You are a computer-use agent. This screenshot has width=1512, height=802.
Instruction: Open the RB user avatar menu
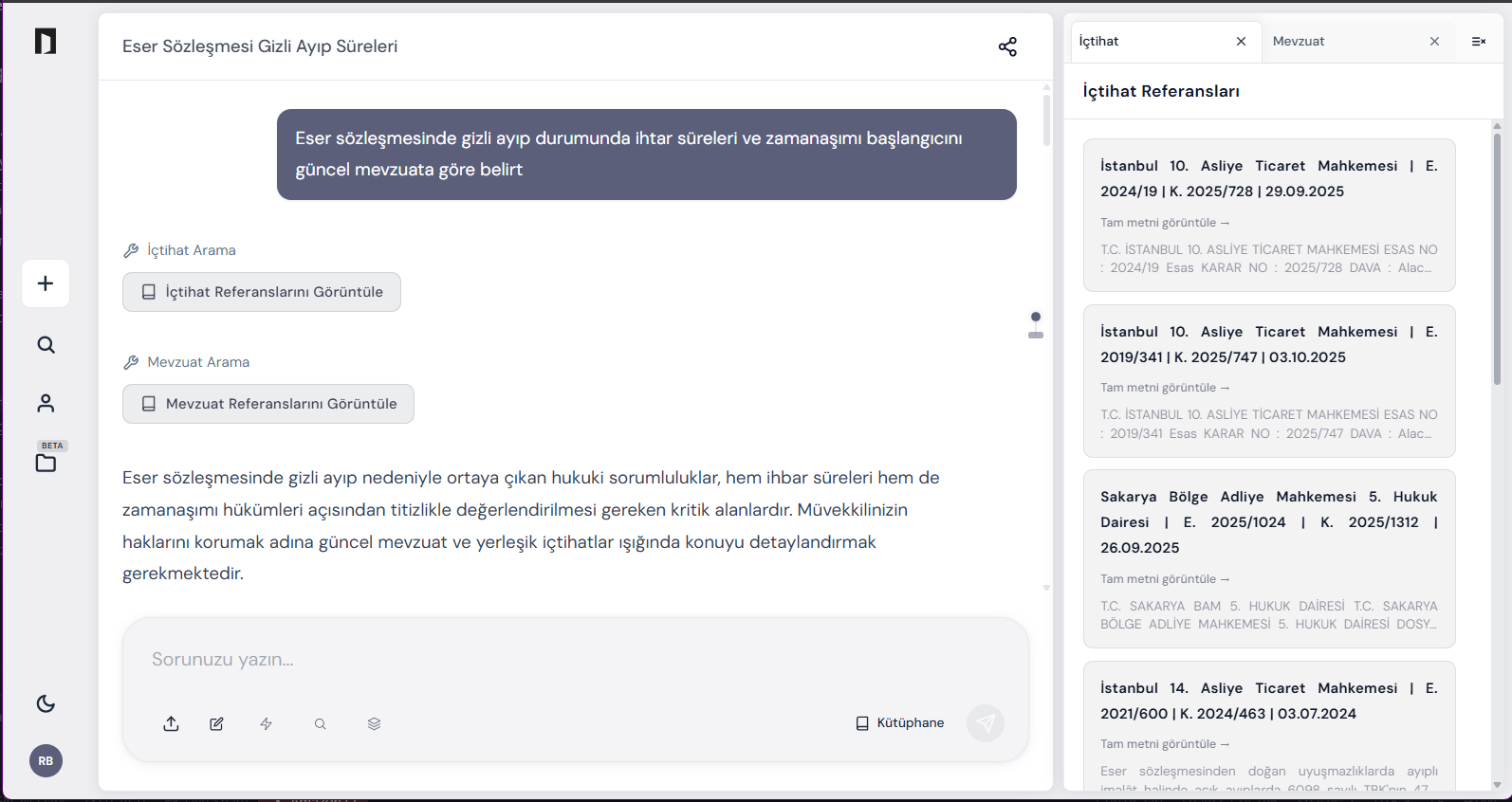click(x=46, y=761)
